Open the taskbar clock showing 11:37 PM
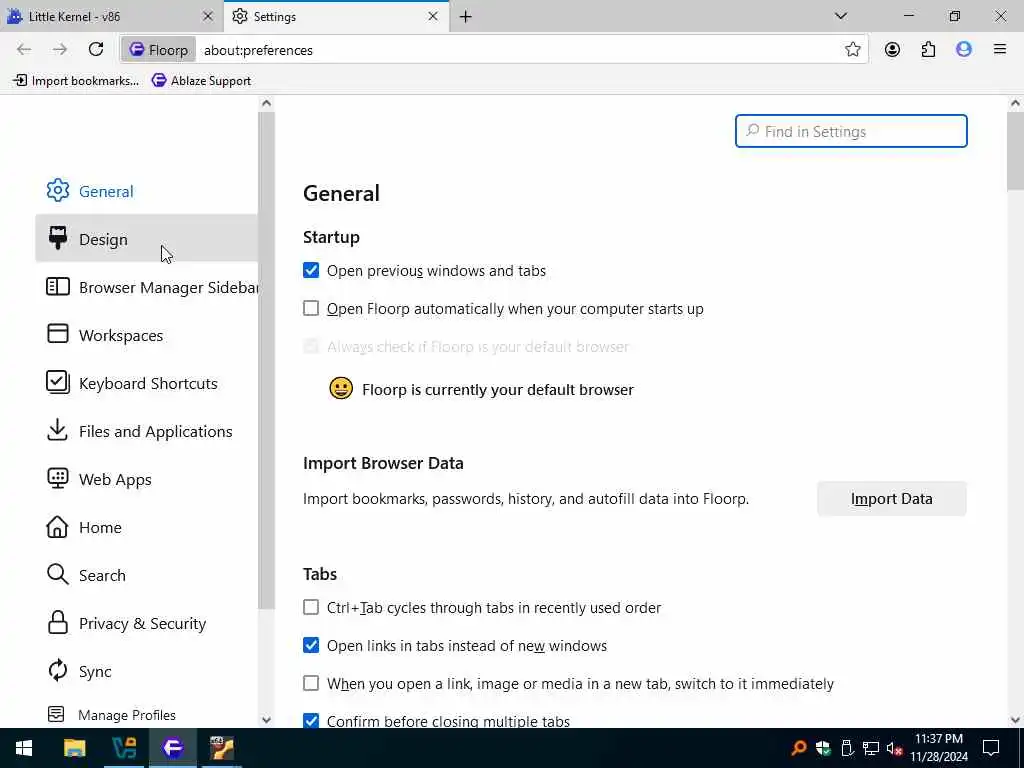This screenshot has height=768, width=1024. point(939,748)
